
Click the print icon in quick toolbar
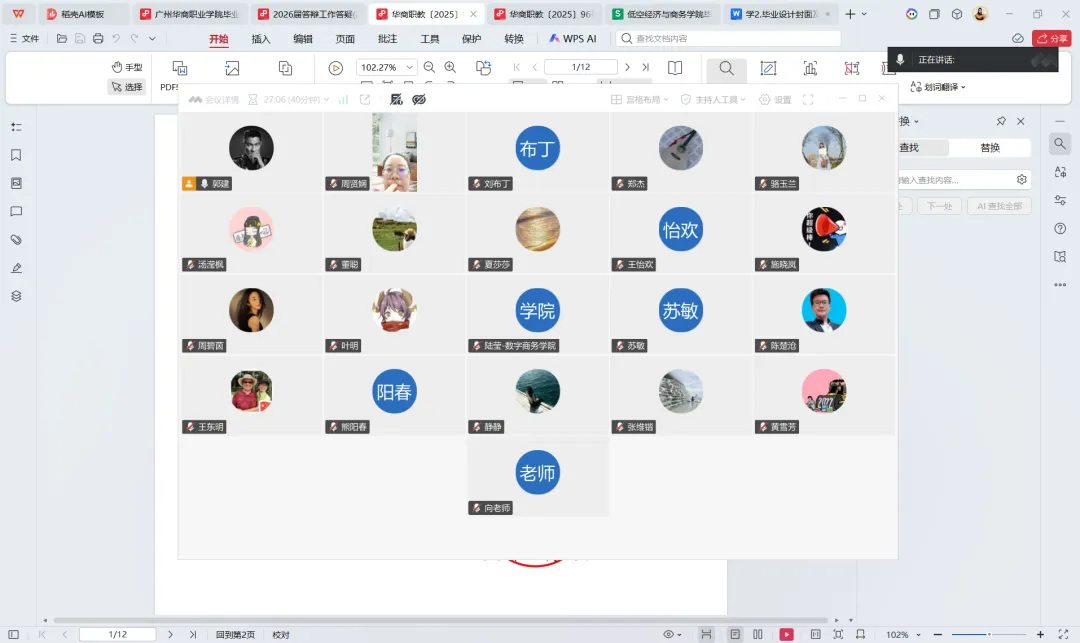(x=98, y=39)
